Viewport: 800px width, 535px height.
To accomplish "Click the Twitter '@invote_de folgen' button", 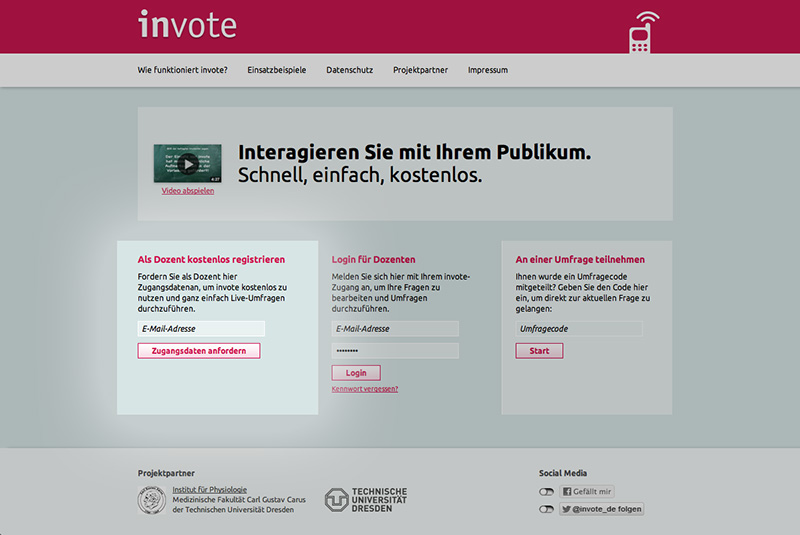I will [601, 509].
